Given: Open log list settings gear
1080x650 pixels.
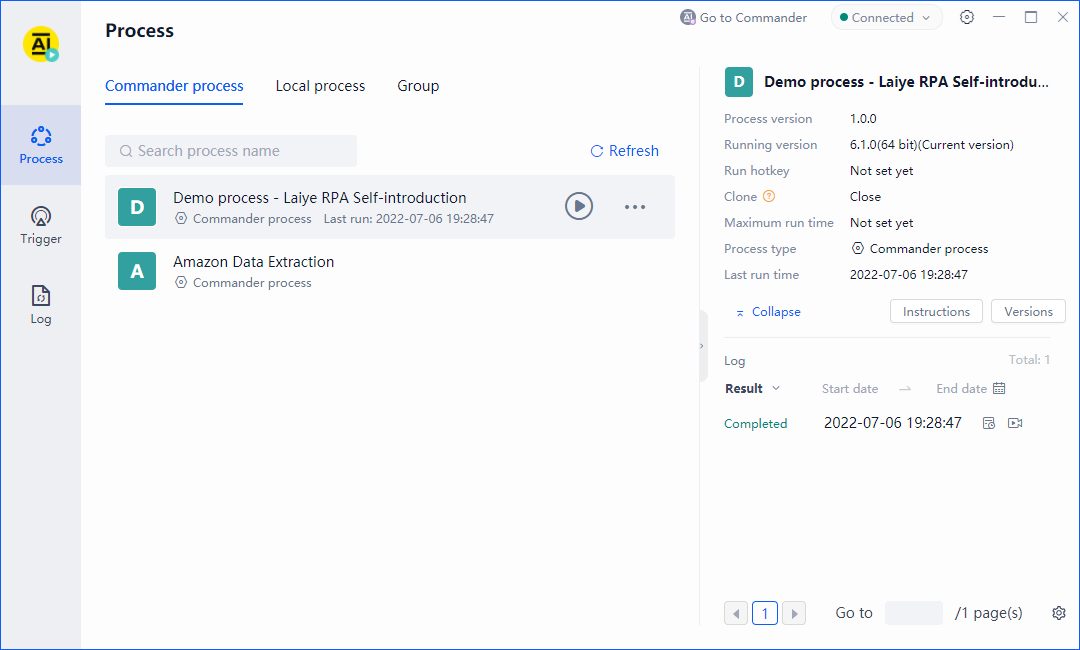Looking at the screenshot, I should pos(1059,613).
